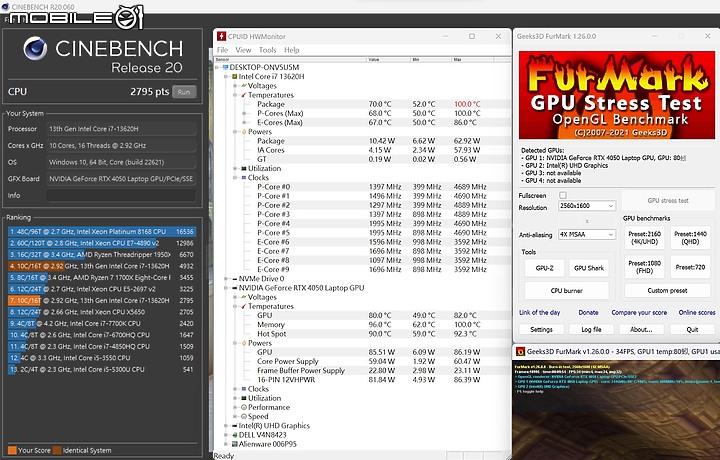Launch the CPU burner tool
This screenshot has height=460, width=720.
[x=567, y=291]
